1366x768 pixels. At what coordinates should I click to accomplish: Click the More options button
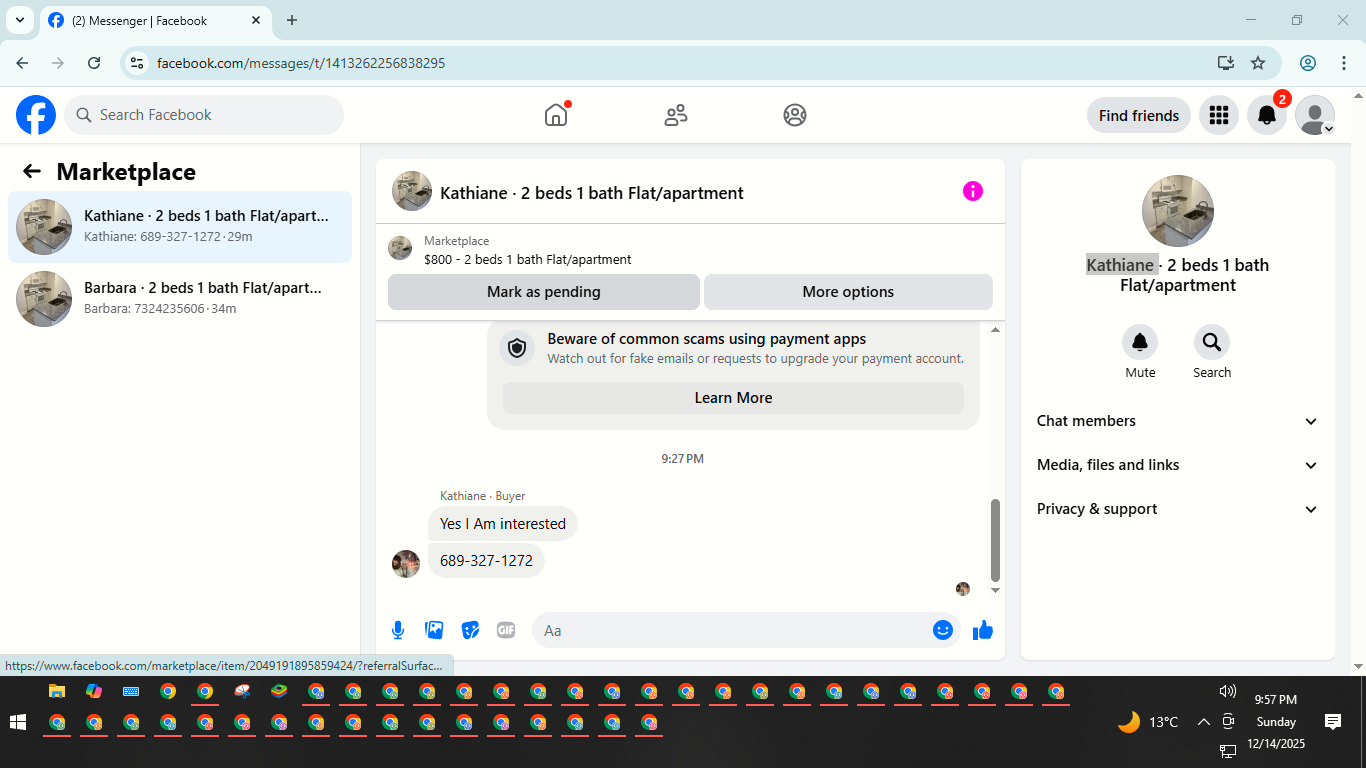tap(848, 292)
